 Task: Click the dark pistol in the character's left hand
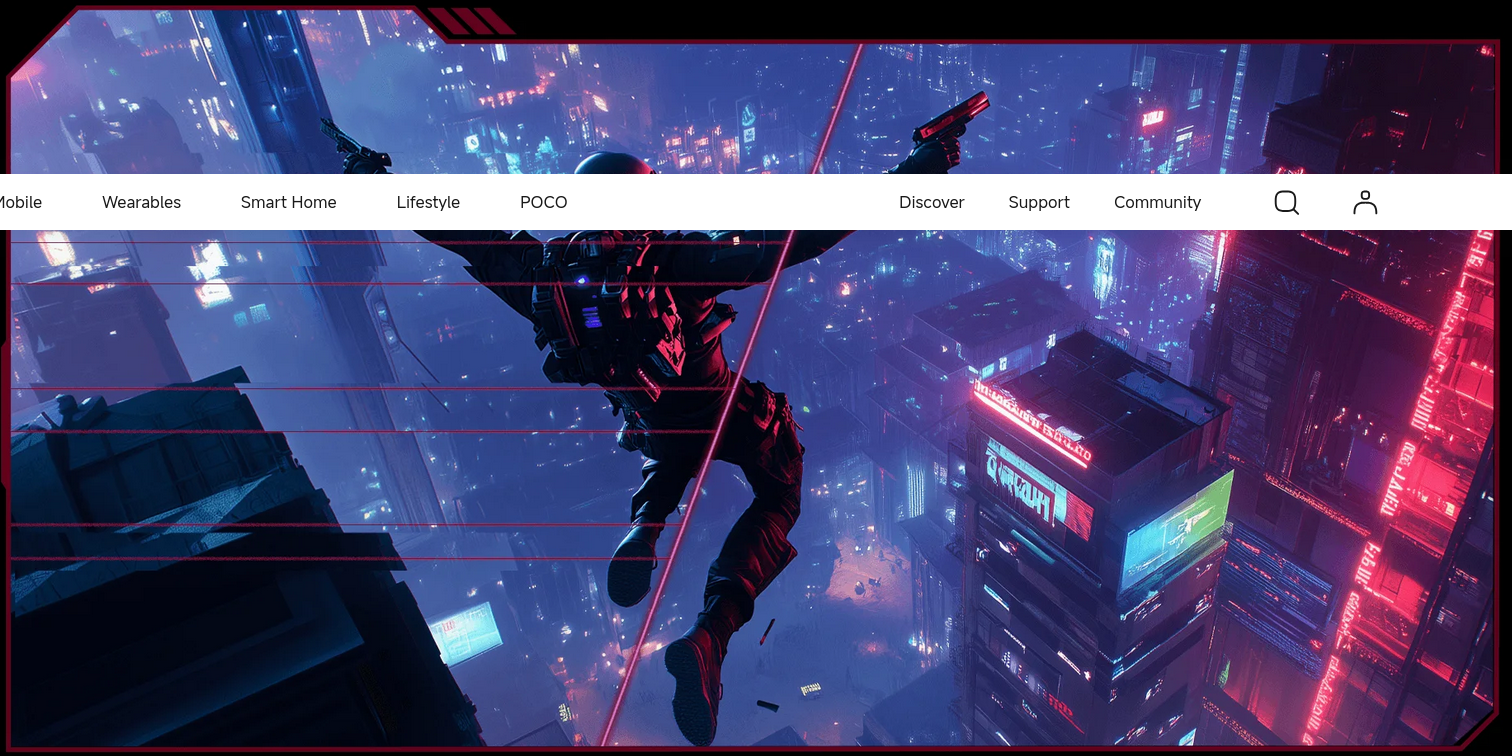352,147
